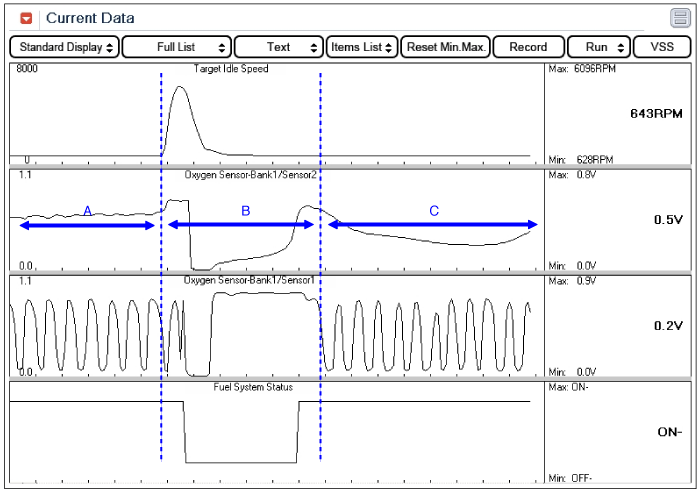Viewport: 700px width, 492px height.
Task: Select the Target Idle Speed graph title
Action: (231, 69)
